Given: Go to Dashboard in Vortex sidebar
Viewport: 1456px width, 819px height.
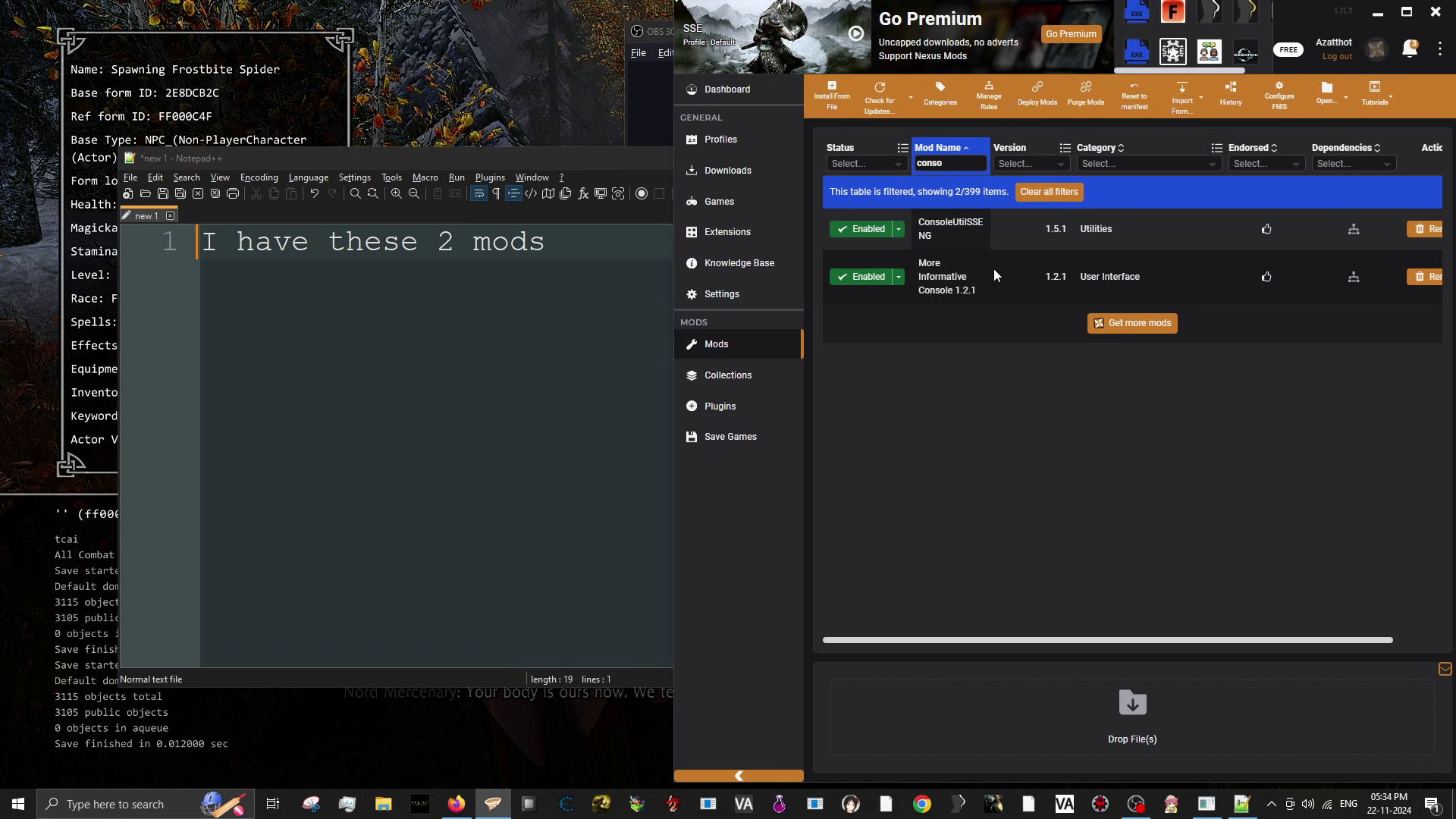Looking at the screenshot, I should 739,89.
